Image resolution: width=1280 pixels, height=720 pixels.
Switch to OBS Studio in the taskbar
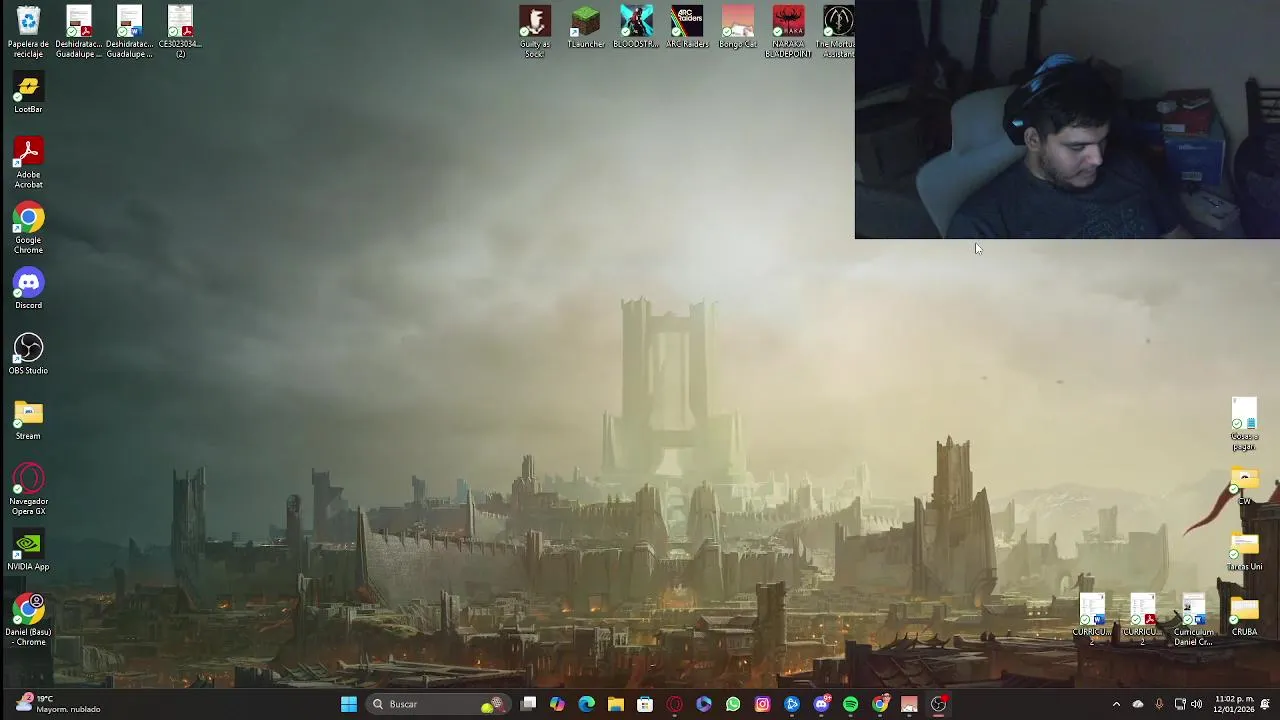(x=938, y=704)
